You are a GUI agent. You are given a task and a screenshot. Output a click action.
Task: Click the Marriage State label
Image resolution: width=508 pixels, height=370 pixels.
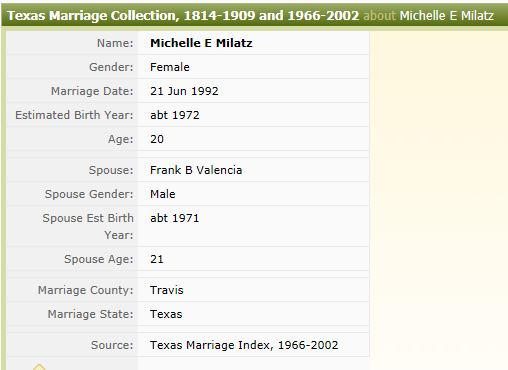[91, 314]
